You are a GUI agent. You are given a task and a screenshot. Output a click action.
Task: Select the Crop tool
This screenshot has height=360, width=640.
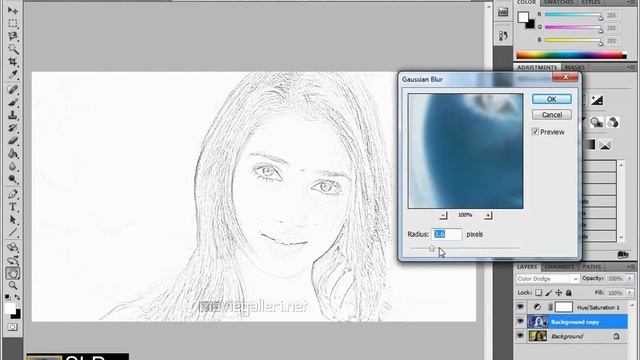[13, 62]
